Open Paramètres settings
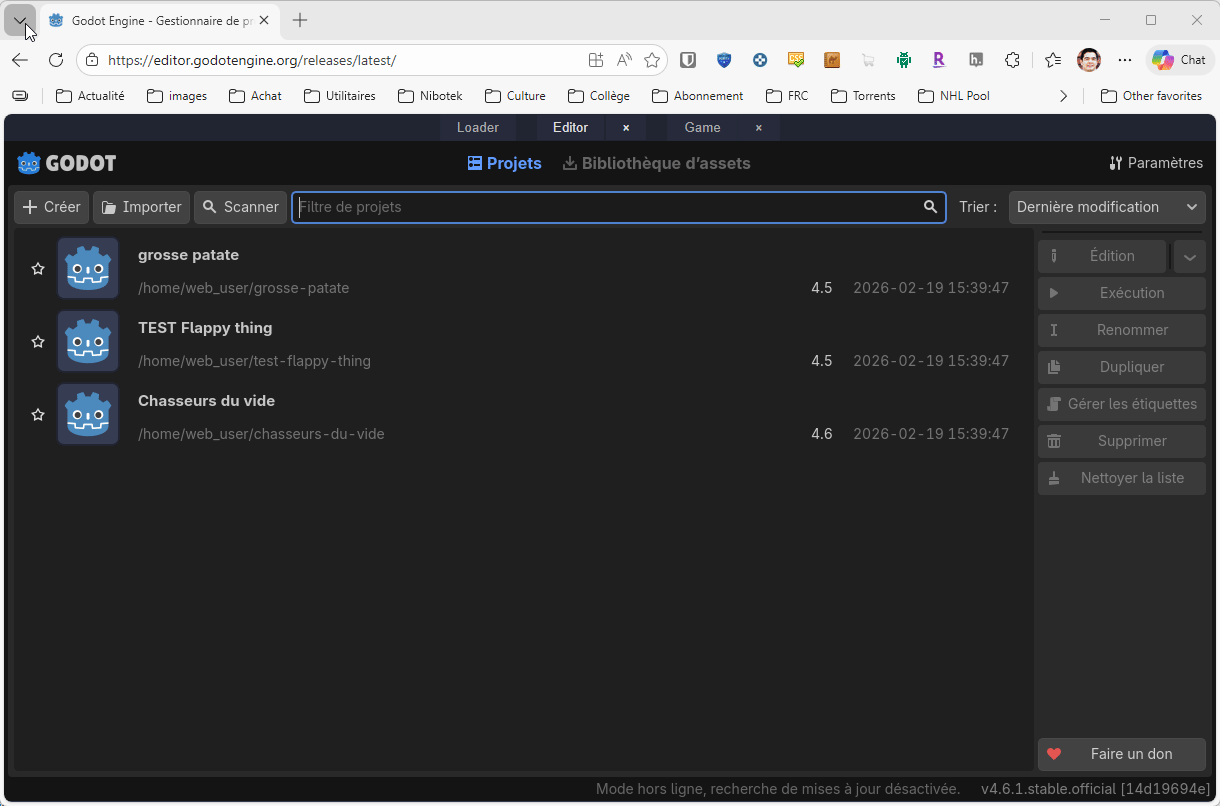This screenshot has width=1220, height=806. tap(1156, 163)
